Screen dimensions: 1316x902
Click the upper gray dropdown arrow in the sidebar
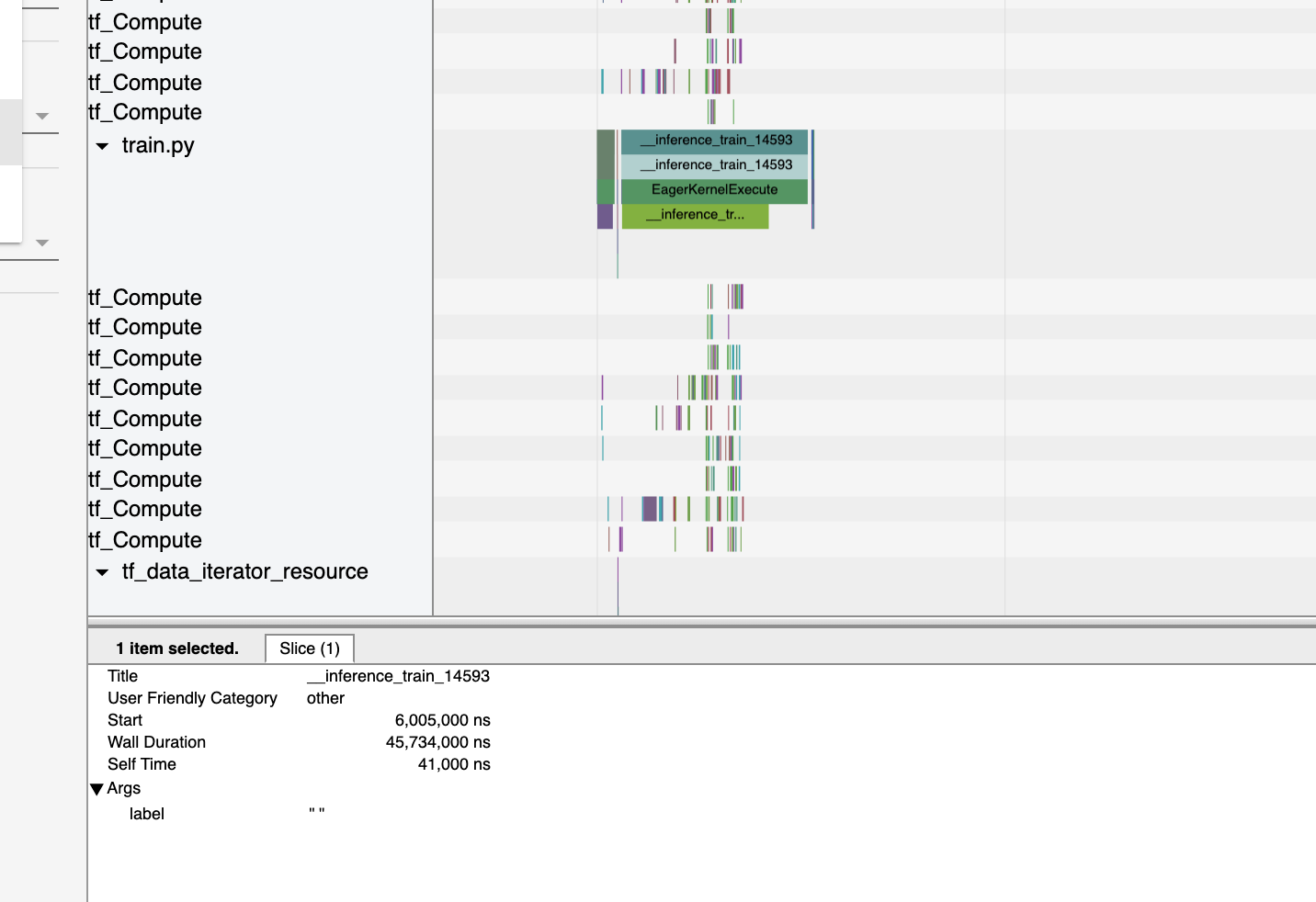(x=42, y=116)
